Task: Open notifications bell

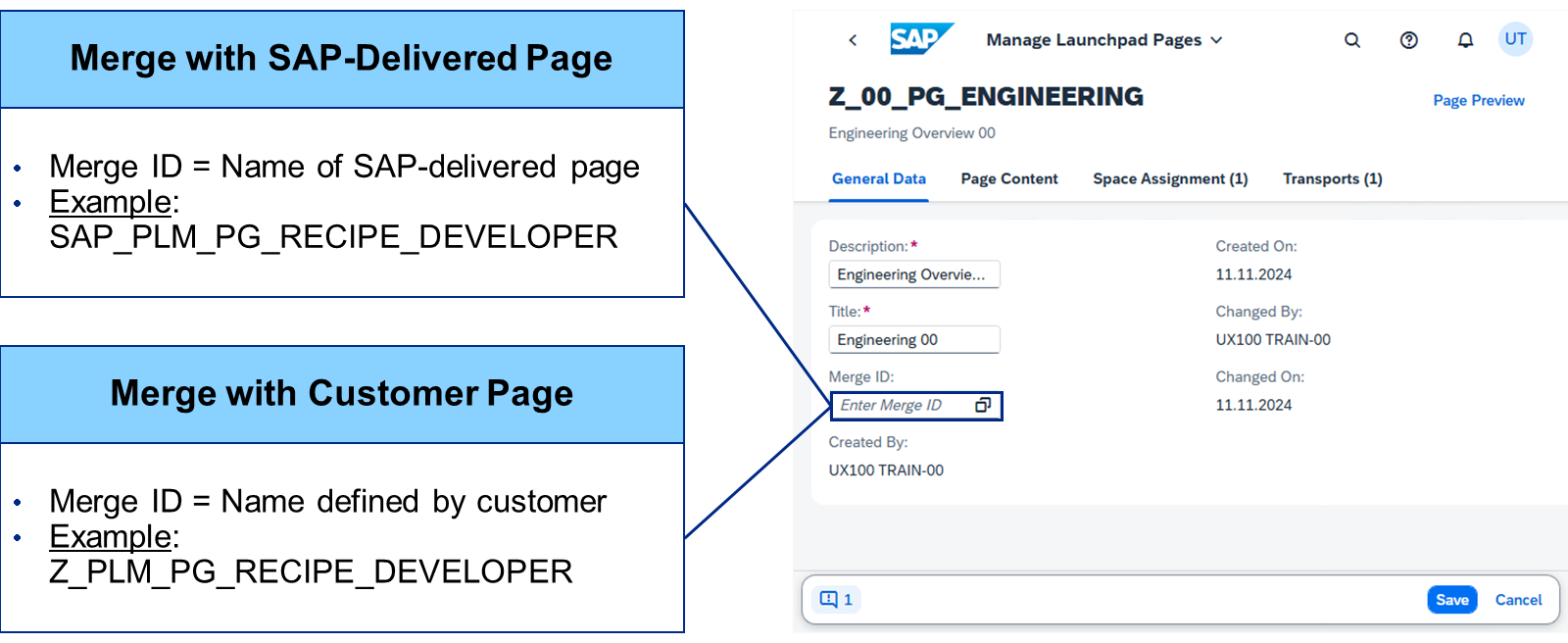Action: click(x=1465, y=40)
